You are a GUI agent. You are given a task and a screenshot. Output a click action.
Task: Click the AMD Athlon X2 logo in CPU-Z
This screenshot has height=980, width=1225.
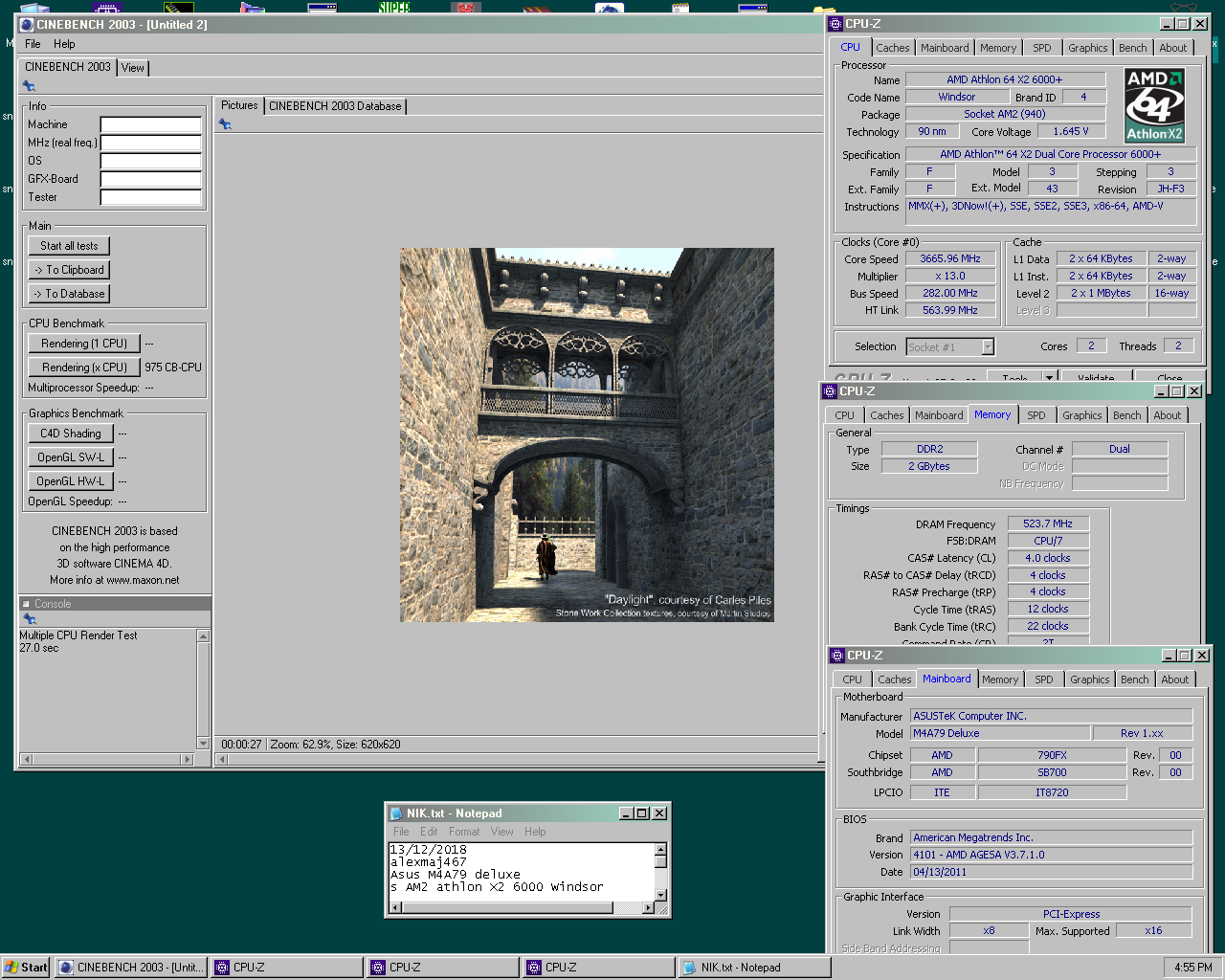coord(1154,105)
